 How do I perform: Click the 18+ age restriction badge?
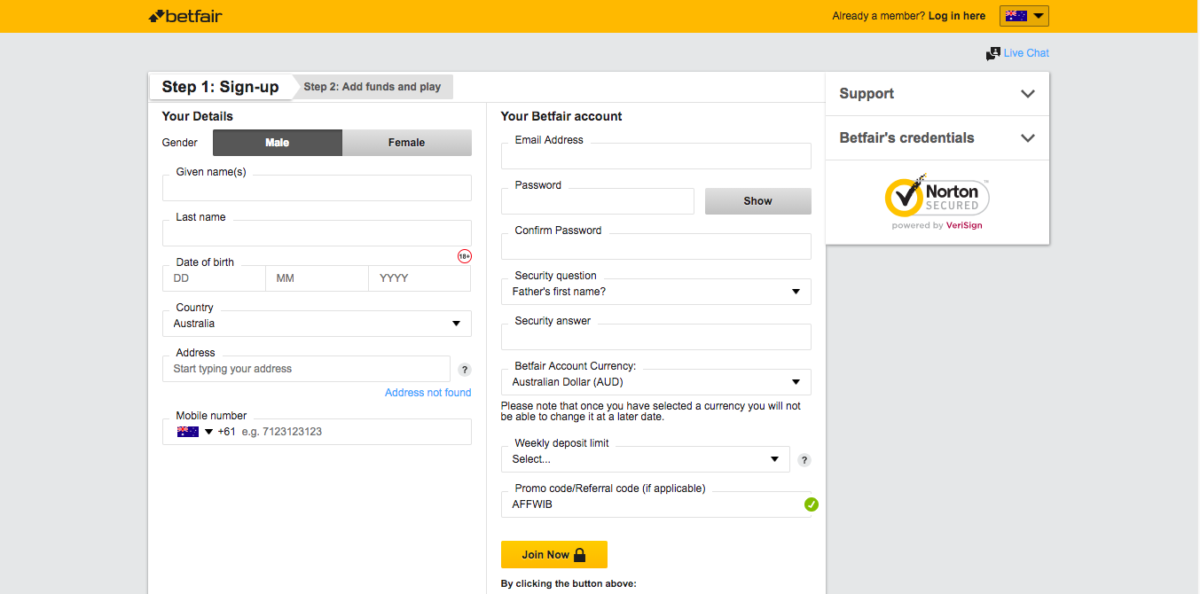(x=463, y=256)
